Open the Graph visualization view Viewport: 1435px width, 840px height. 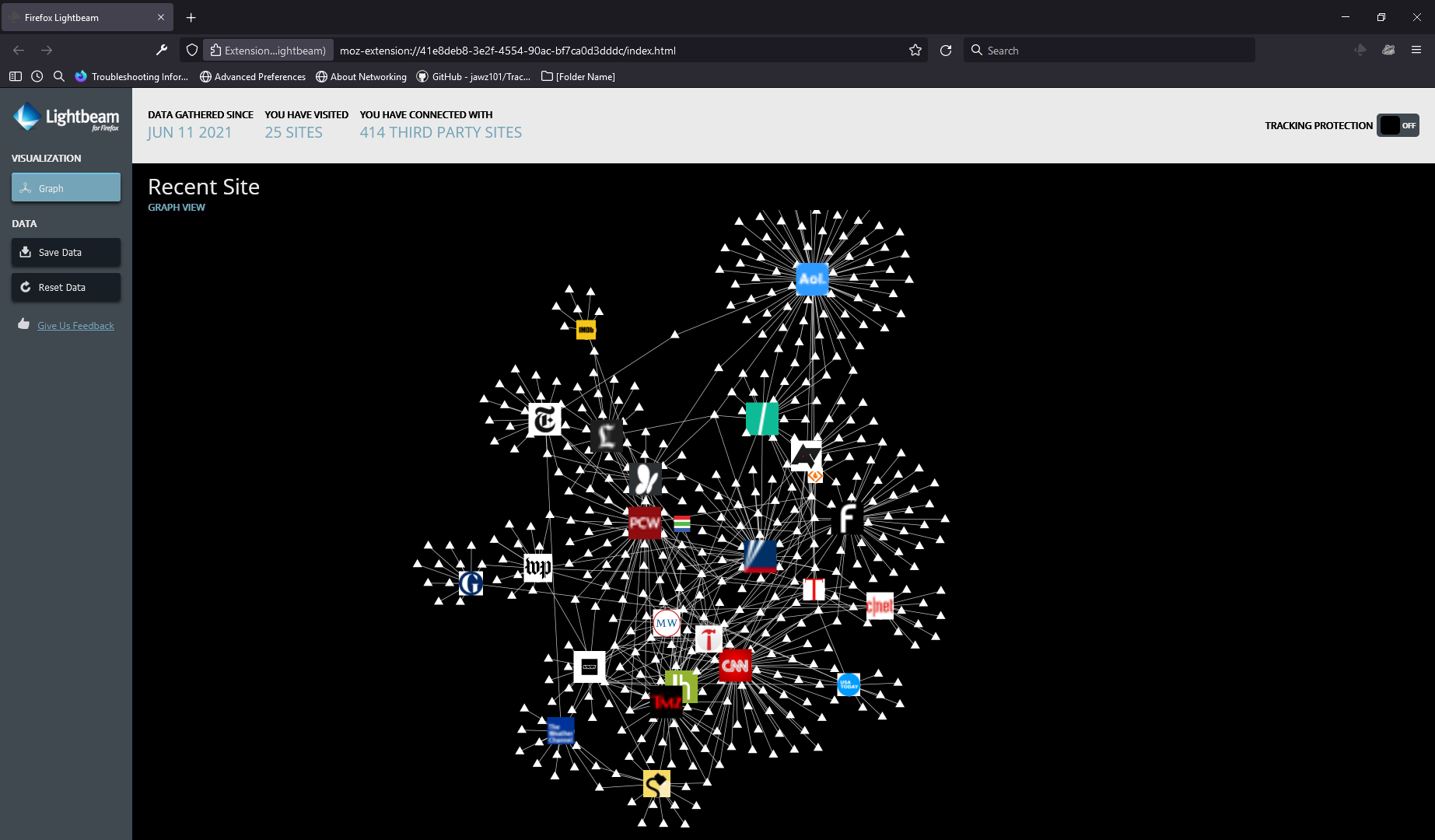(66, 187)
